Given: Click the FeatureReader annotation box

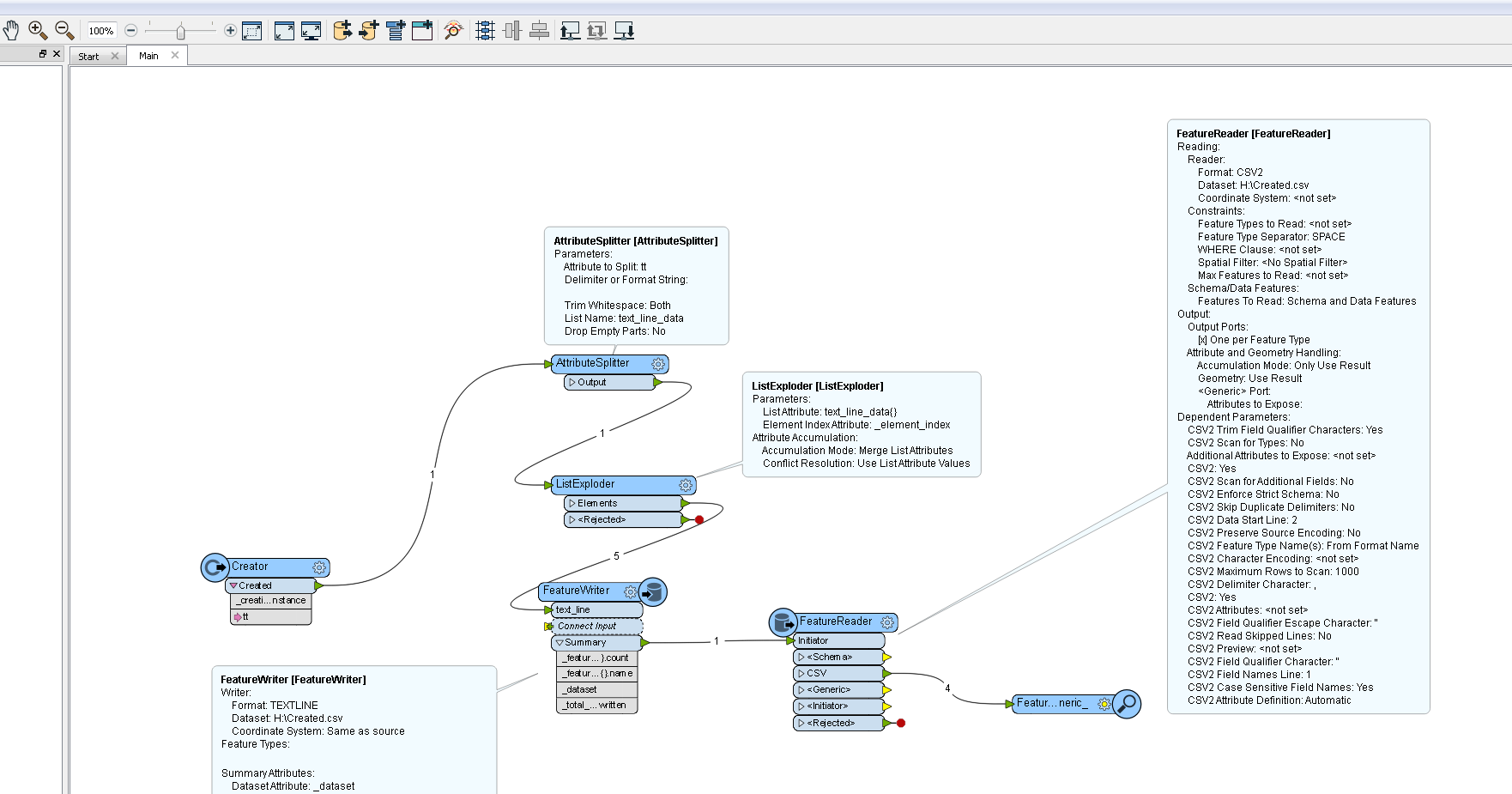Looking at the screenshot, I should 1298,416.
